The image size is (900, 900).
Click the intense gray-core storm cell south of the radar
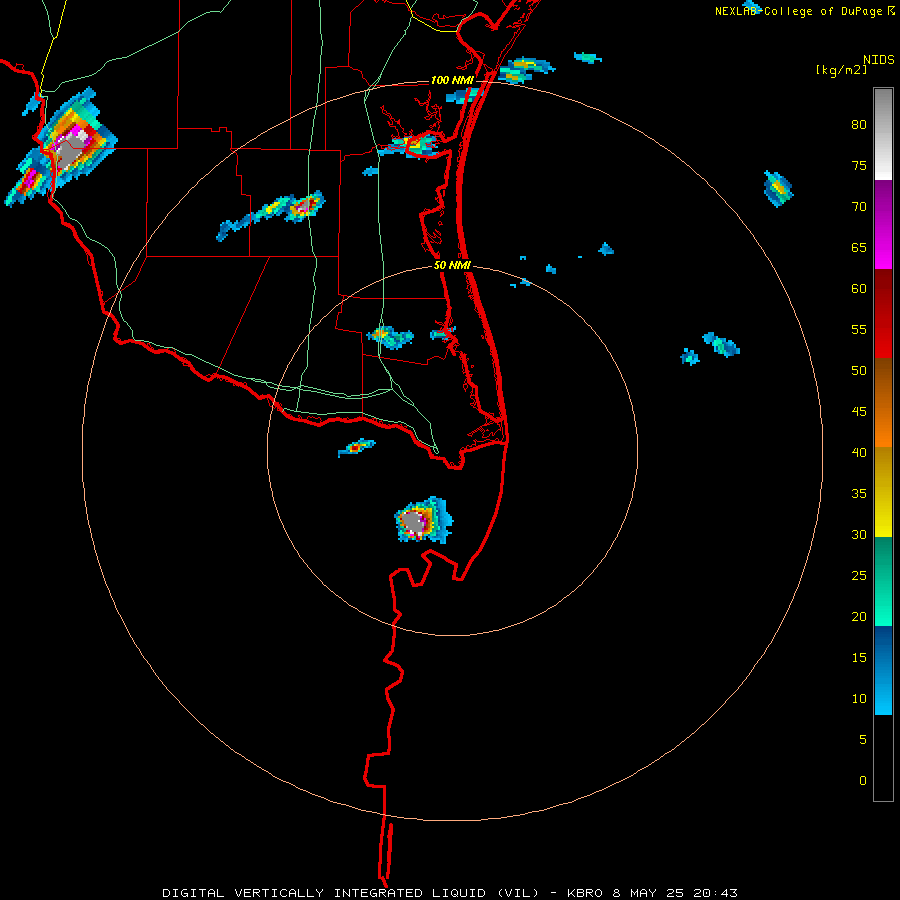(423, 521)
